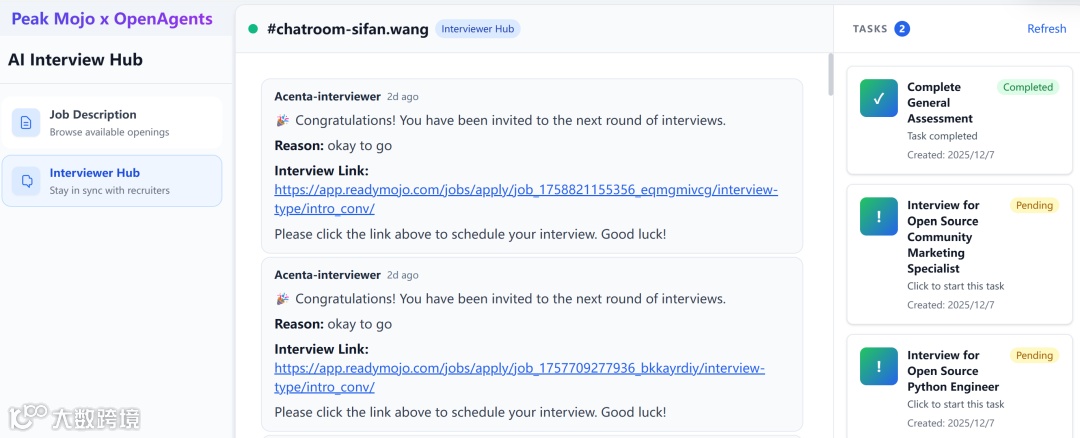Click the Completed status badge

[1028, 87]
